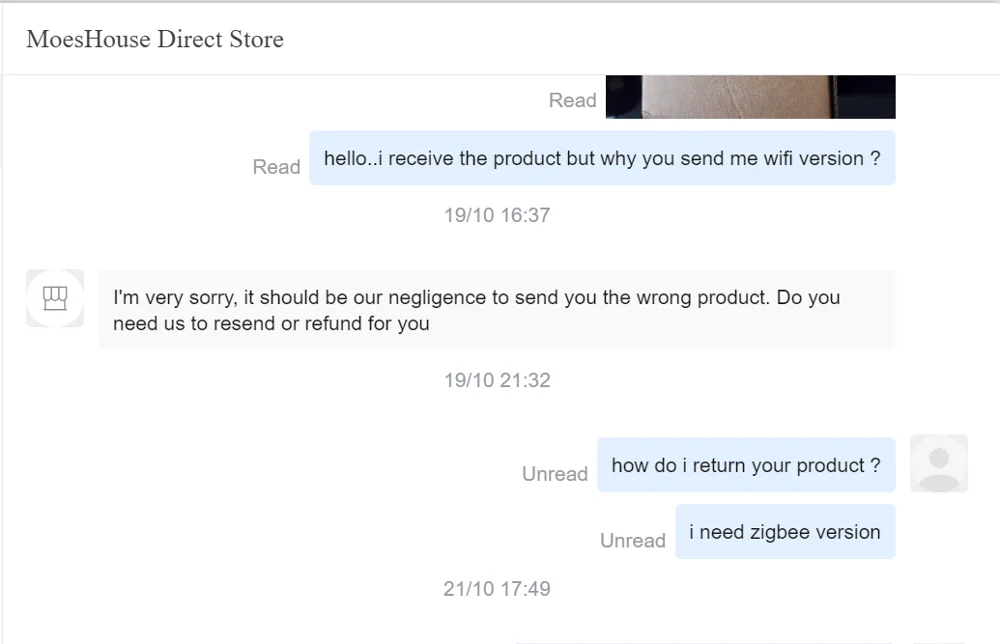1000x644 pixels.
Task: Select the seller's "I'm very sorry" reply
Action: 496,310
